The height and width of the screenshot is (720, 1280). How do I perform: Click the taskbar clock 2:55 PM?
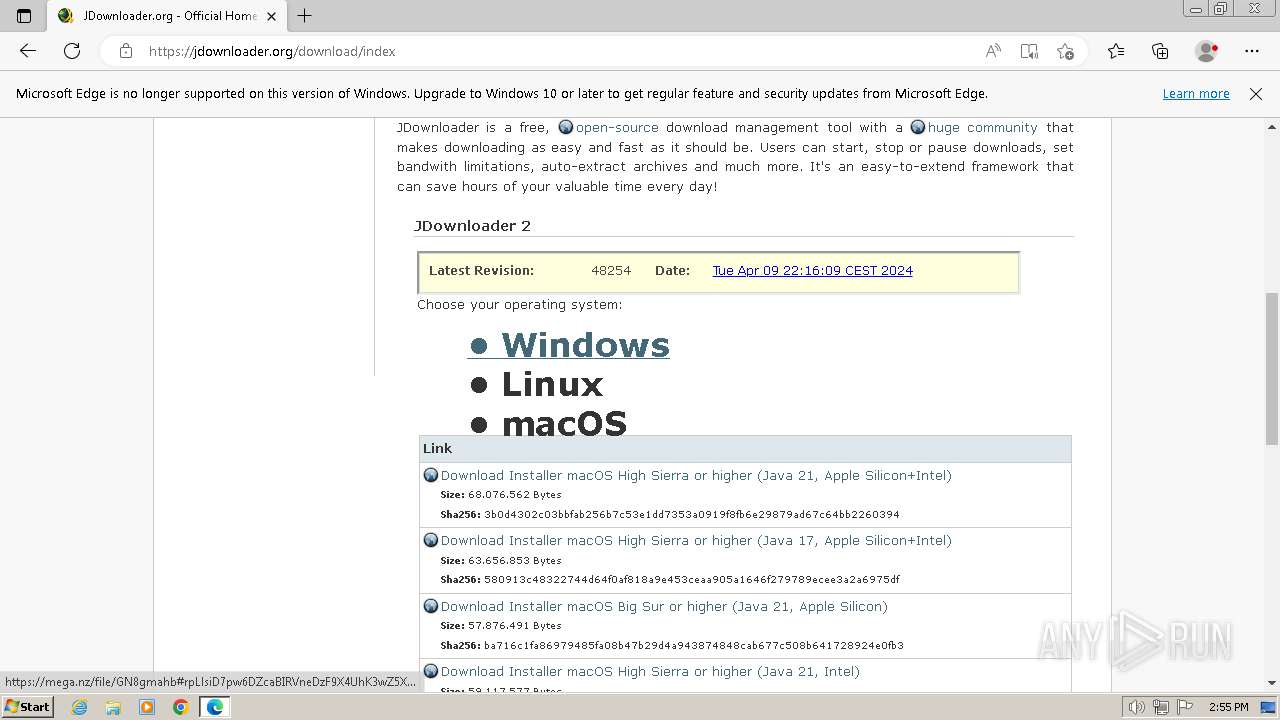pyautogui.click(x=1228, y=707)
